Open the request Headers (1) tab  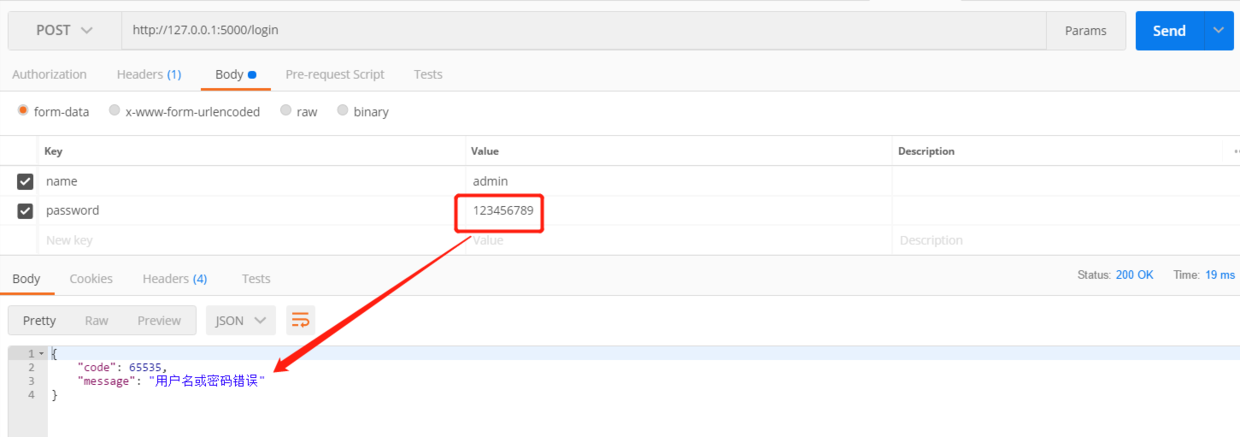click(x=149, y=74)
